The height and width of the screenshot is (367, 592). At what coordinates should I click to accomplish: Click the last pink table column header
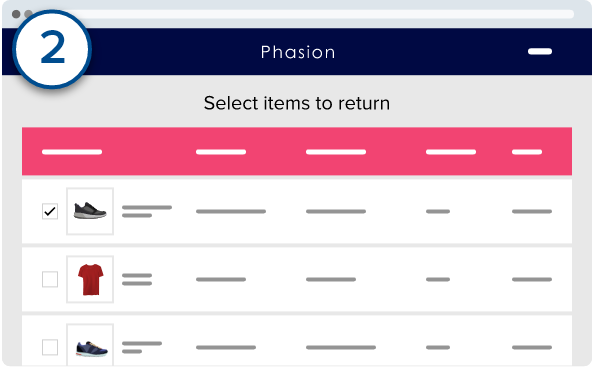coord(527,152)
